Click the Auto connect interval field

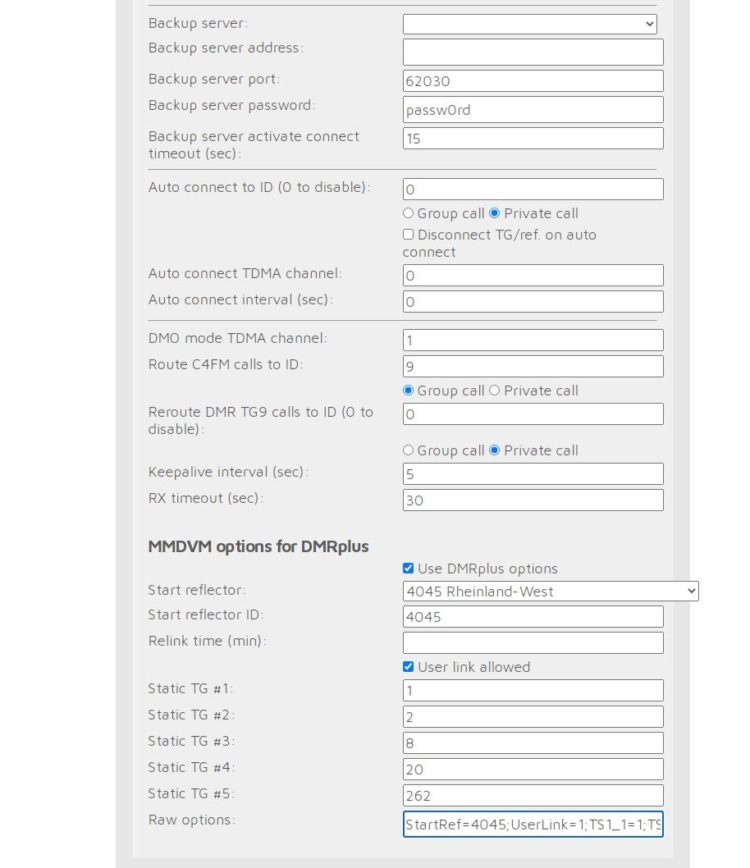pyautogui.click(x=532, y=300)
